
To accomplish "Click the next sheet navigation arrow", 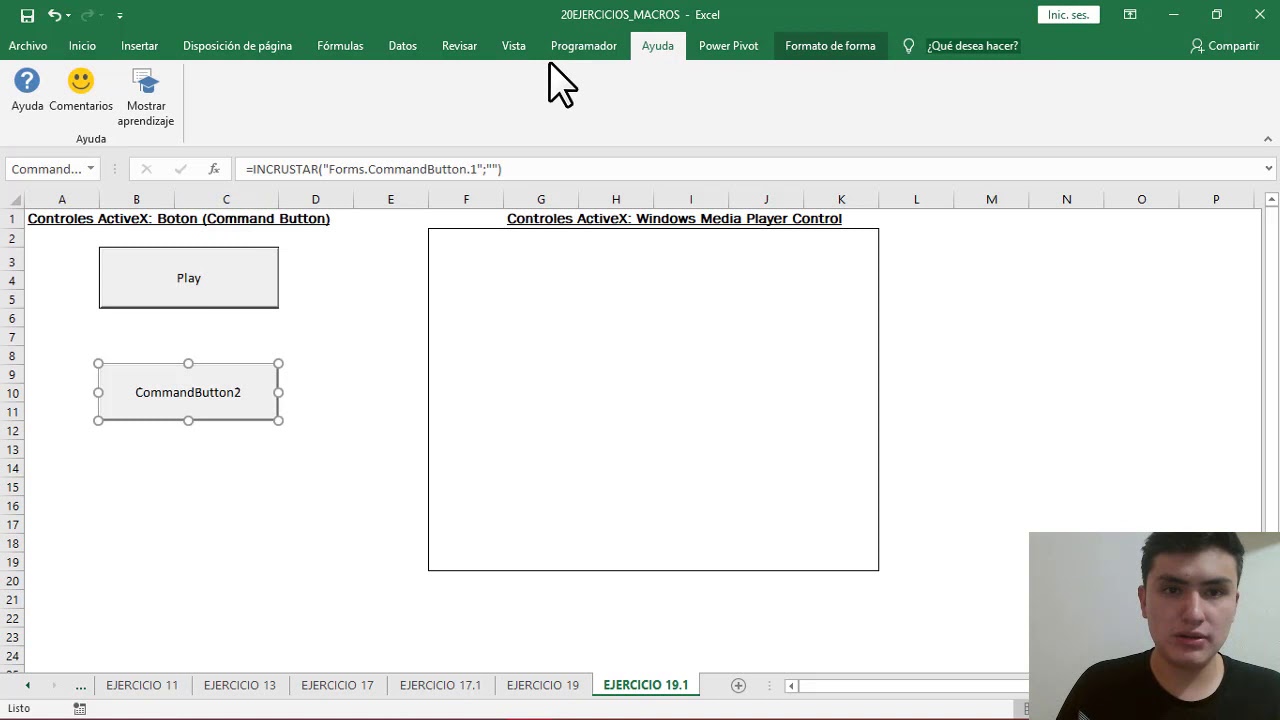I will point(54,685).
